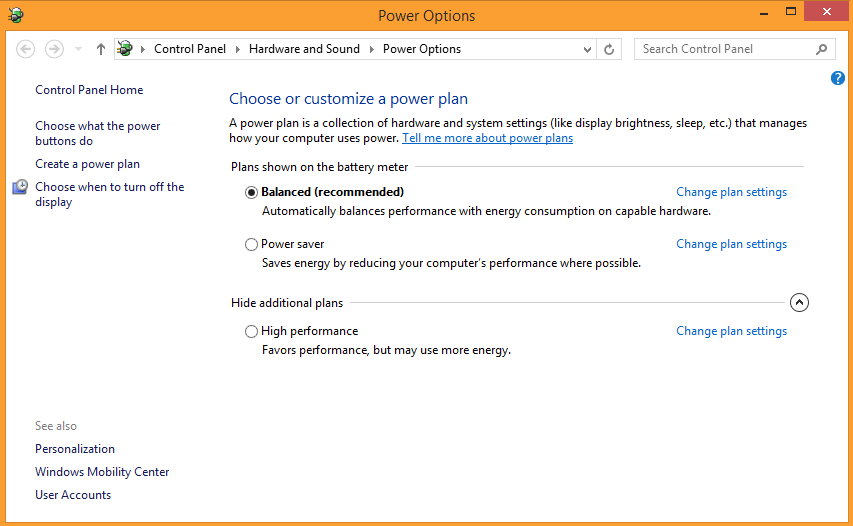Change plan settings for Power saver

pyautogui.click(x=732, y=244)
